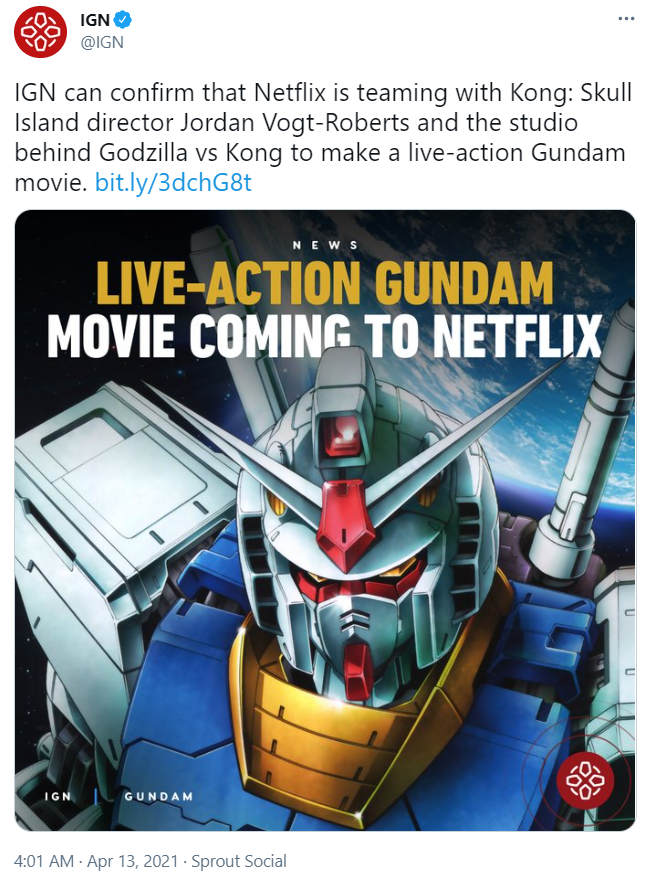Click the Gundam's yellow chest collar
The height and width of the screenshot is (873, 647).
(x=334, y=718)
